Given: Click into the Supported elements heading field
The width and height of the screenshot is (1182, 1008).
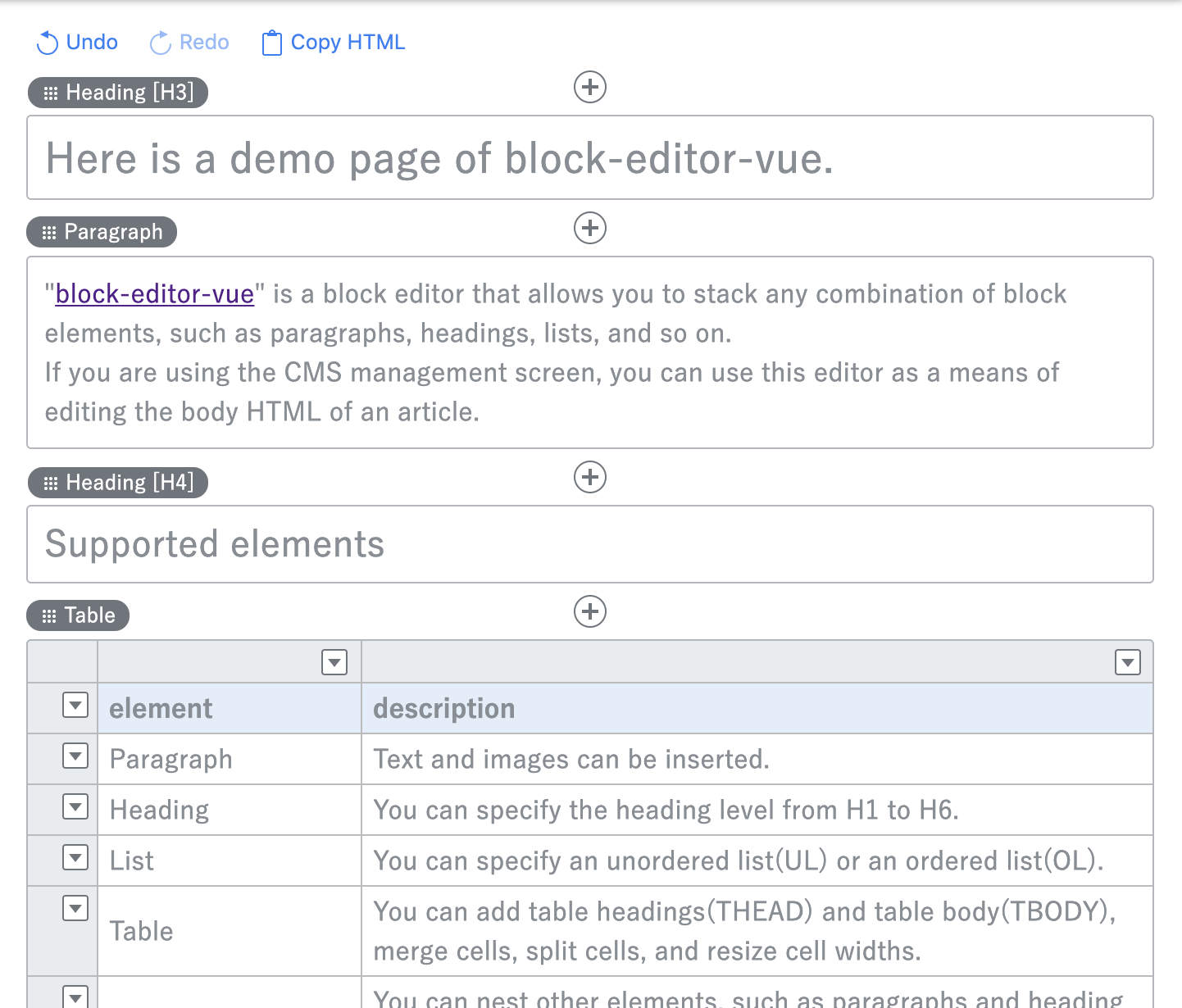Looking at the screenshot, I should point(590,544).
